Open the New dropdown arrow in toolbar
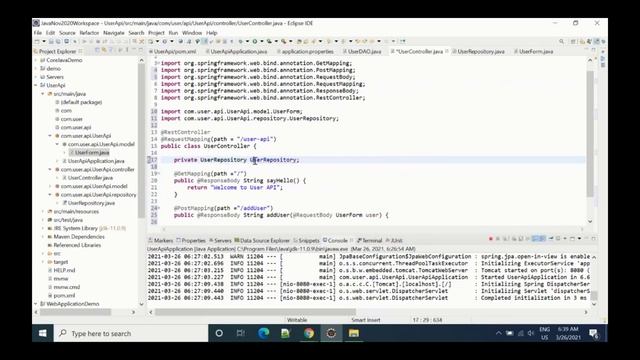Image resolution: width=640 pixels, height=360 pixels. click(x=44, y=41)
